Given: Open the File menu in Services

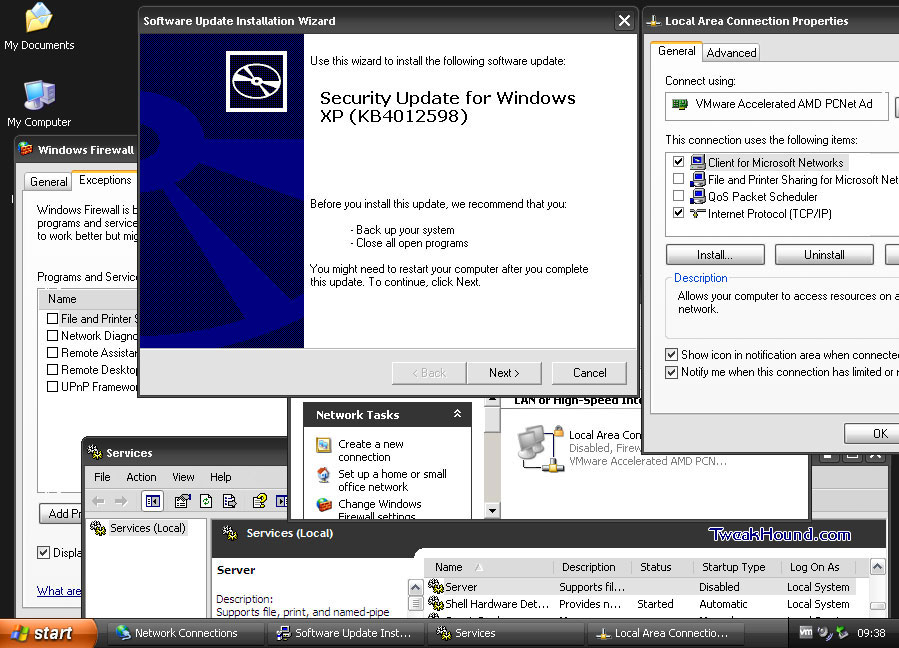Looking at the screenshot, I should click(102, 477).
